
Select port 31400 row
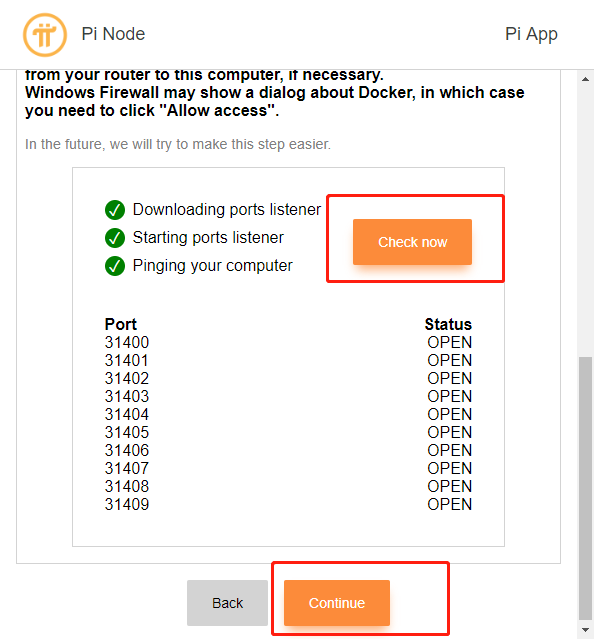coord(288,342)
